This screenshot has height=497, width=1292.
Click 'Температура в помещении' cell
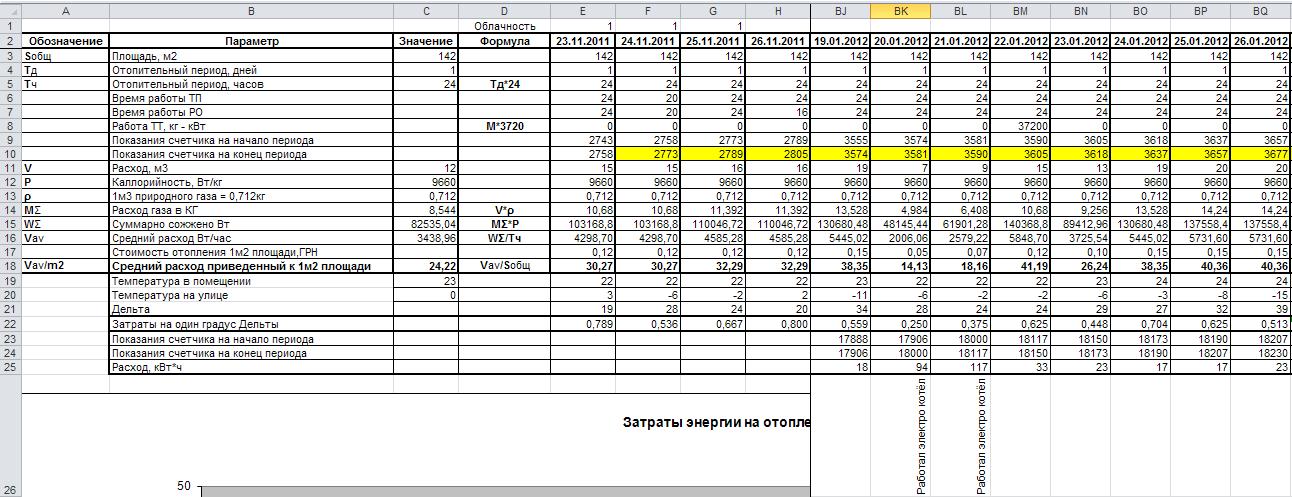(x=251, y=282)
